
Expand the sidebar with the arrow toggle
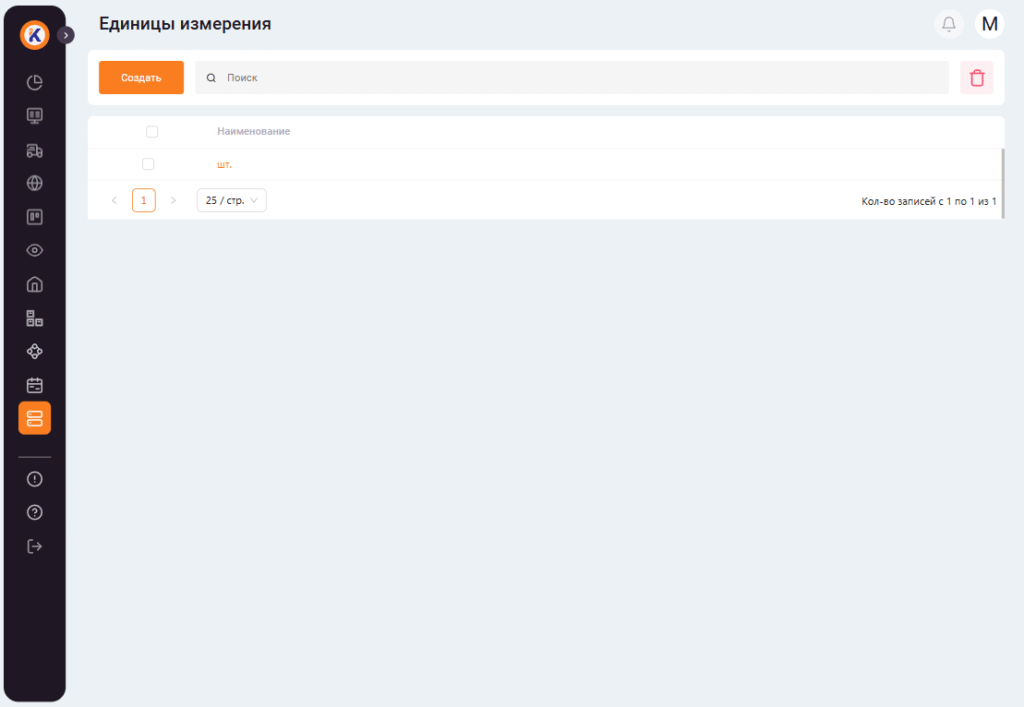tap(66, 35)
